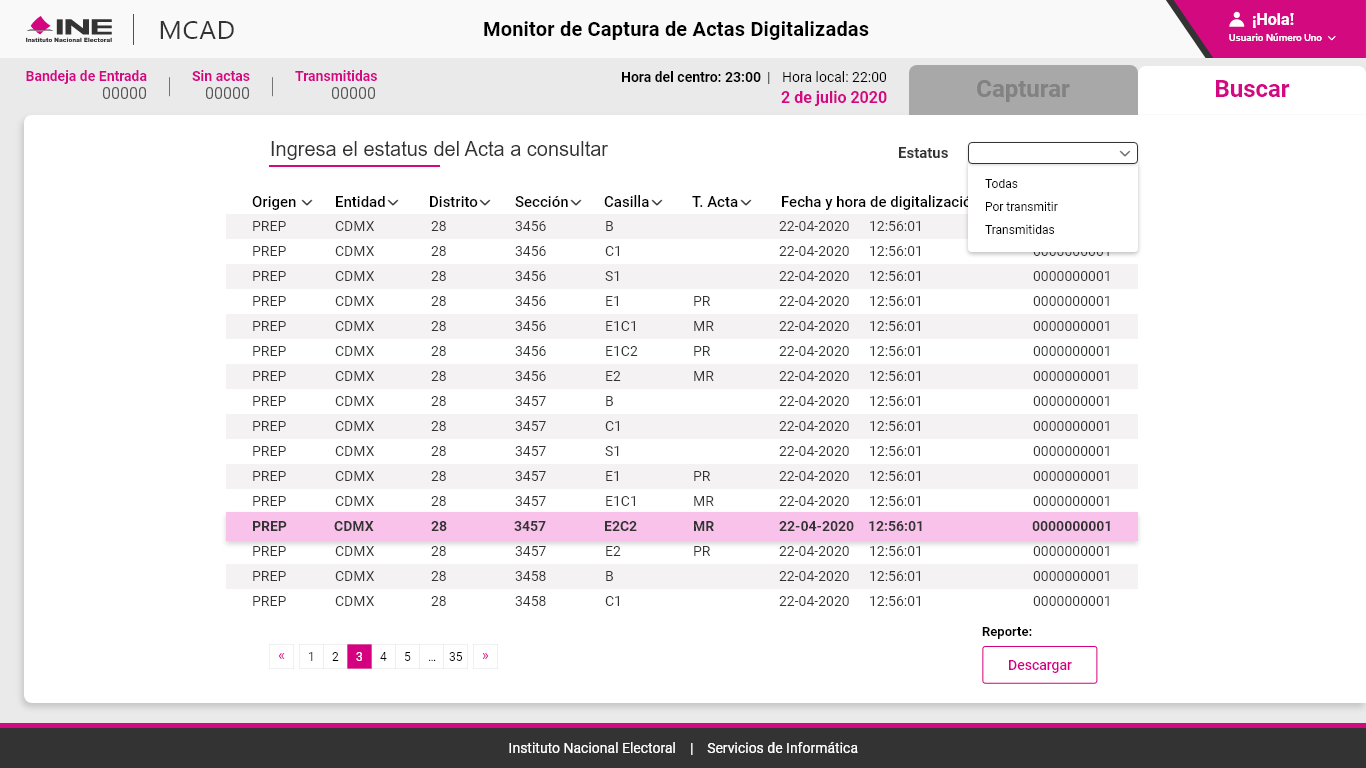
Task: Go to next pages with » button
Action: coord(485,656)
